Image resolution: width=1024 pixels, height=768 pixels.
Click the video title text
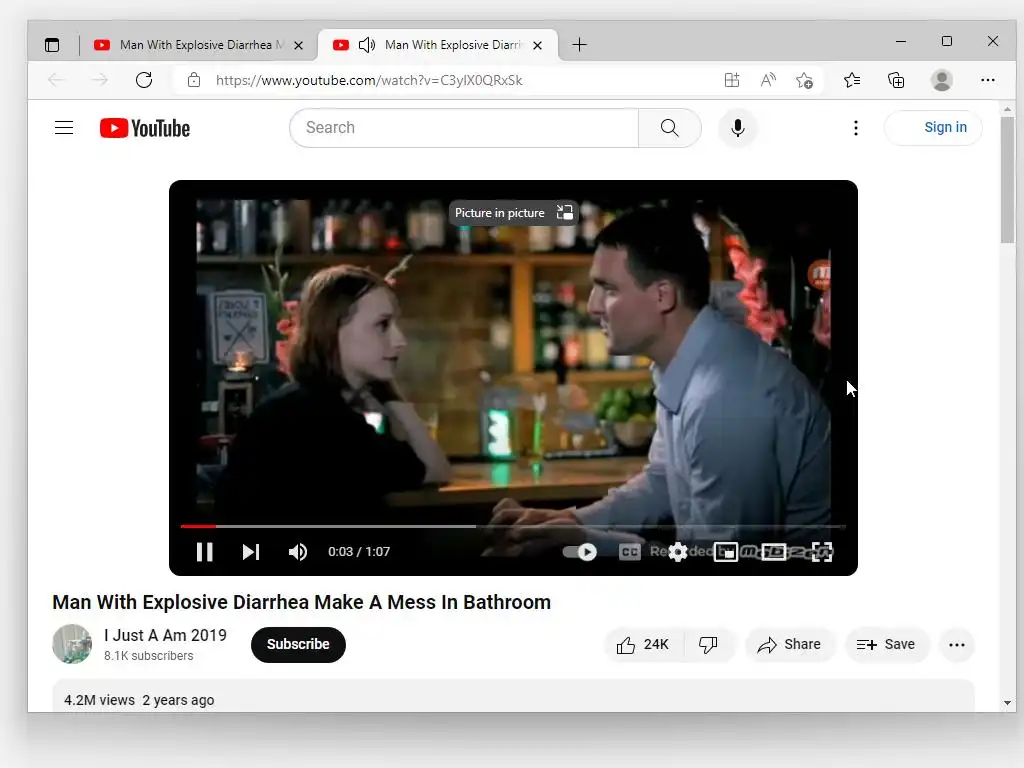click(302, 602)
